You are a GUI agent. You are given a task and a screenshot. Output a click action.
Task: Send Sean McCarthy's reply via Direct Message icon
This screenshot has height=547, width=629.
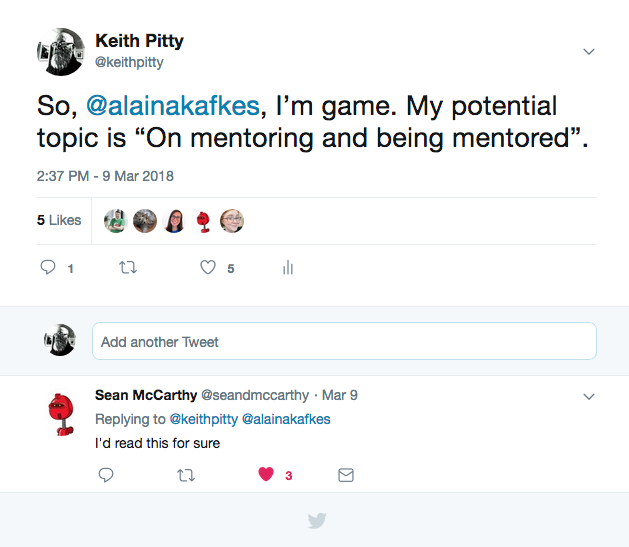(346, 475)
